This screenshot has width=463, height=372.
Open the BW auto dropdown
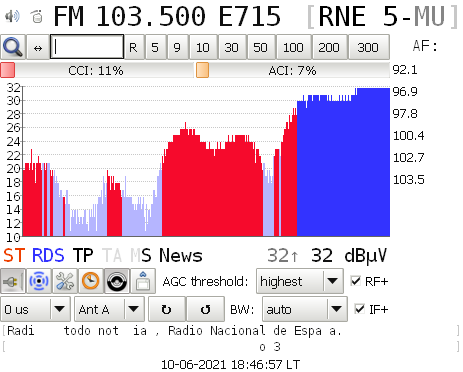coord(305,309)
